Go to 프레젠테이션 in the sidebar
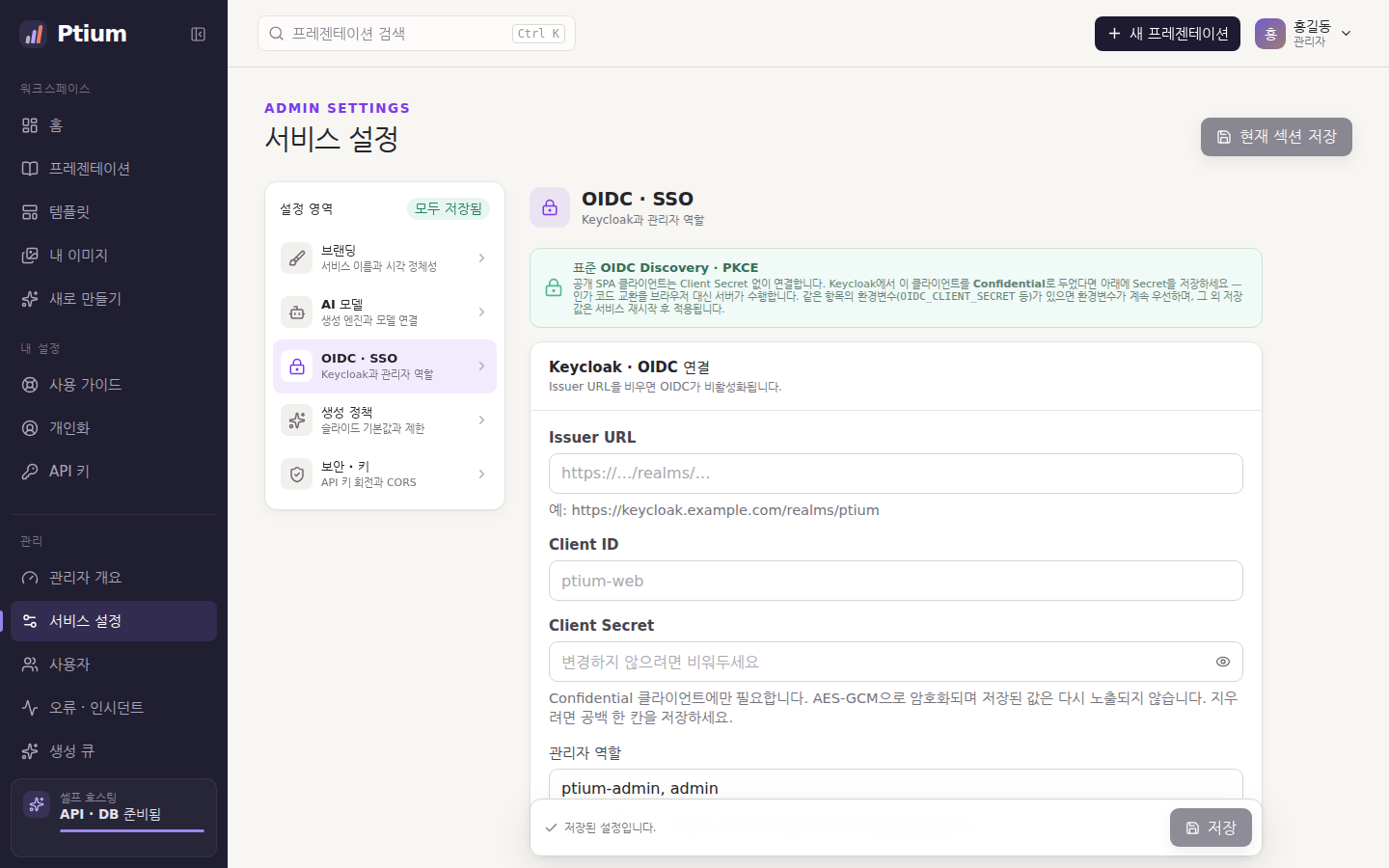This screenshot has height=868, width=1389. [114, 169]
